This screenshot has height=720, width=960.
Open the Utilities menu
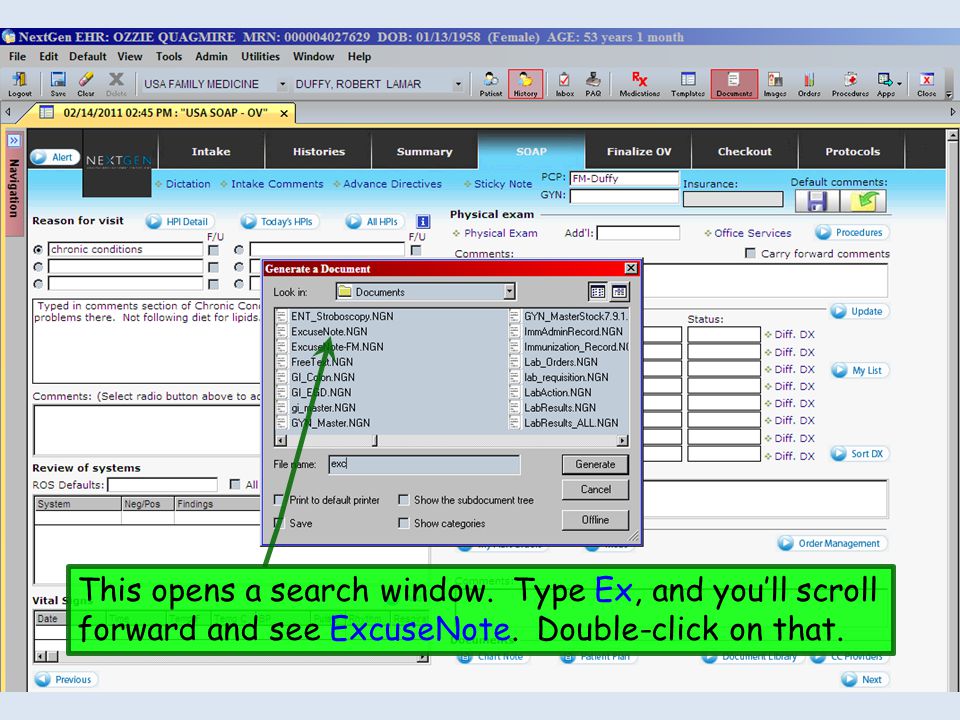tap(260, 56)
